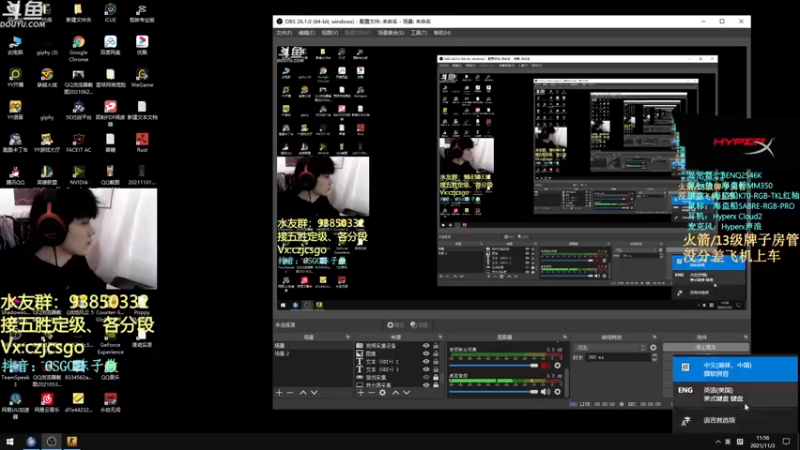Open source Filters button in OBS

tap(419, 325)
